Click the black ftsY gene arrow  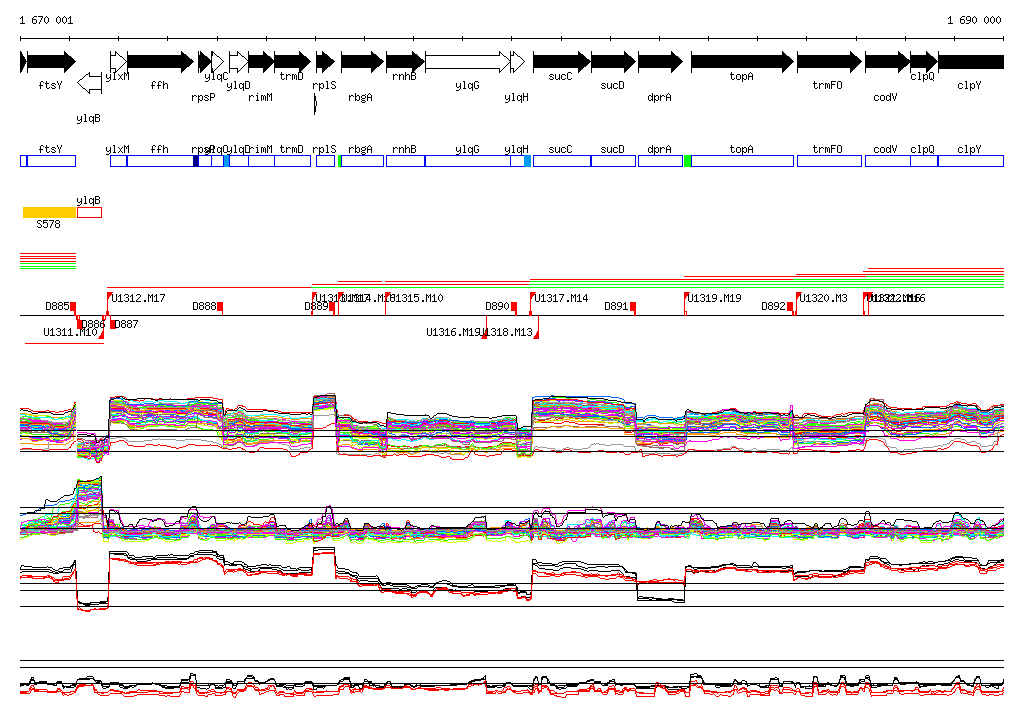click(x=52, y=62)
